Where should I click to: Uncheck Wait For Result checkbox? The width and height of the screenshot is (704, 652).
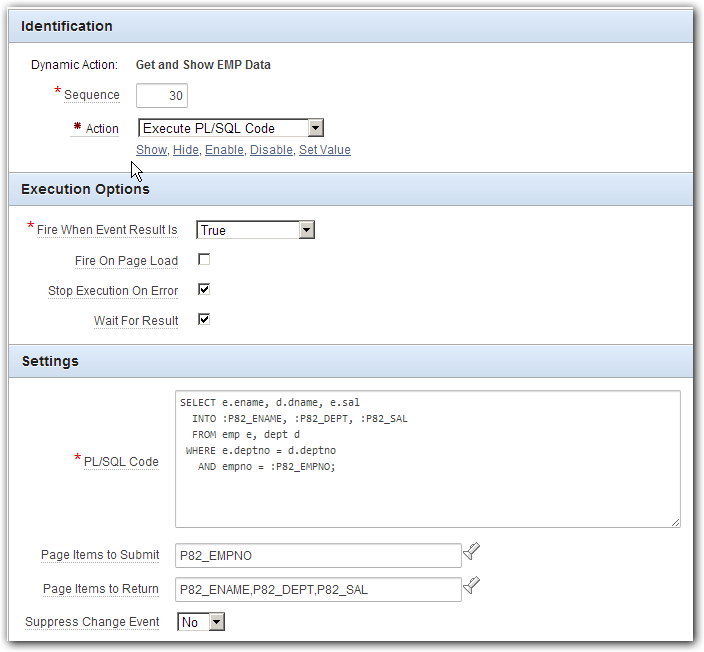tap(204, 320)
